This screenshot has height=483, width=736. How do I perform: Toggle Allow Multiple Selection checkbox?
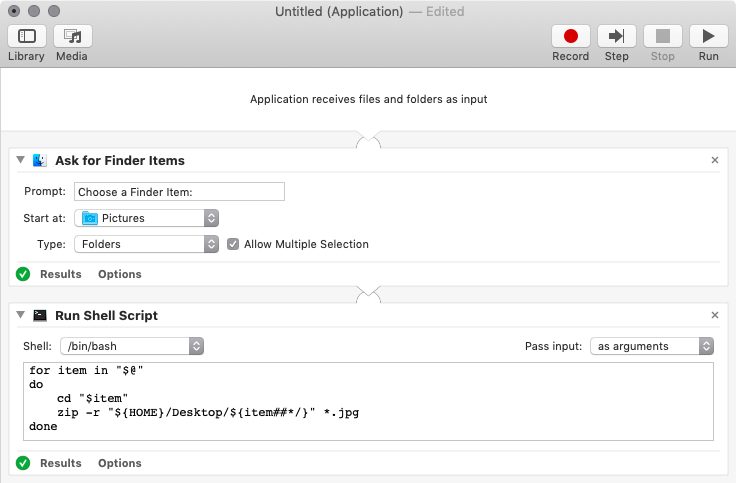[233, 244]
